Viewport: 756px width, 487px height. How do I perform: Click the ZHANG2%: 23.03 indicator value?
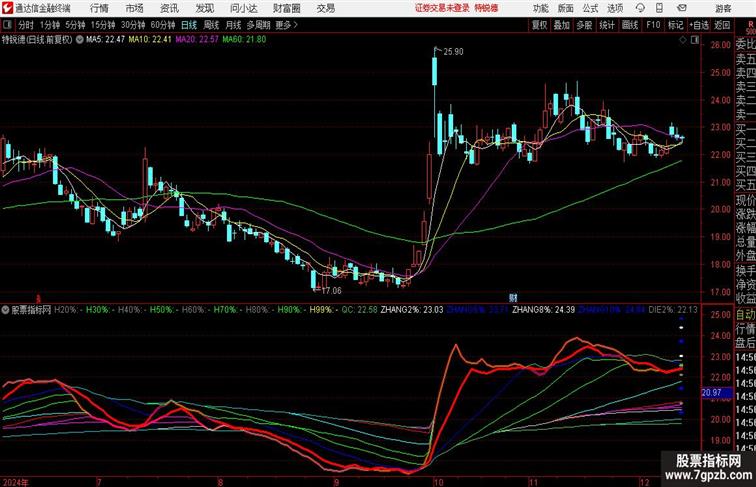(x=412, y=310)
